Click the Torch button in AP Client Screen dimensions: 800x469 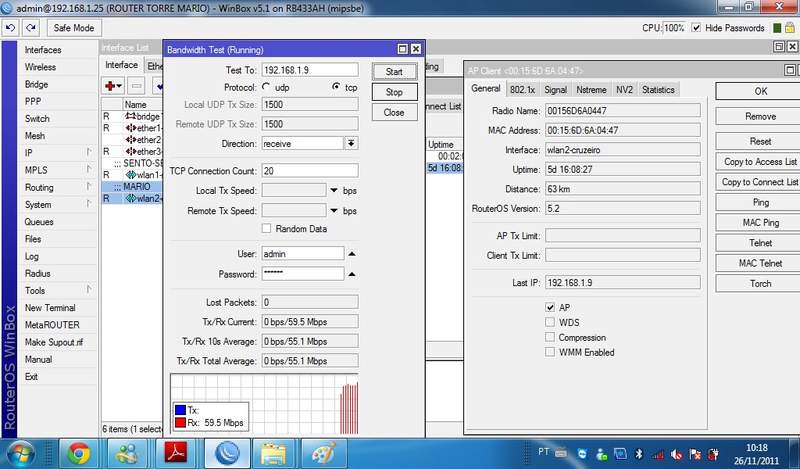(x=760, y=283)
